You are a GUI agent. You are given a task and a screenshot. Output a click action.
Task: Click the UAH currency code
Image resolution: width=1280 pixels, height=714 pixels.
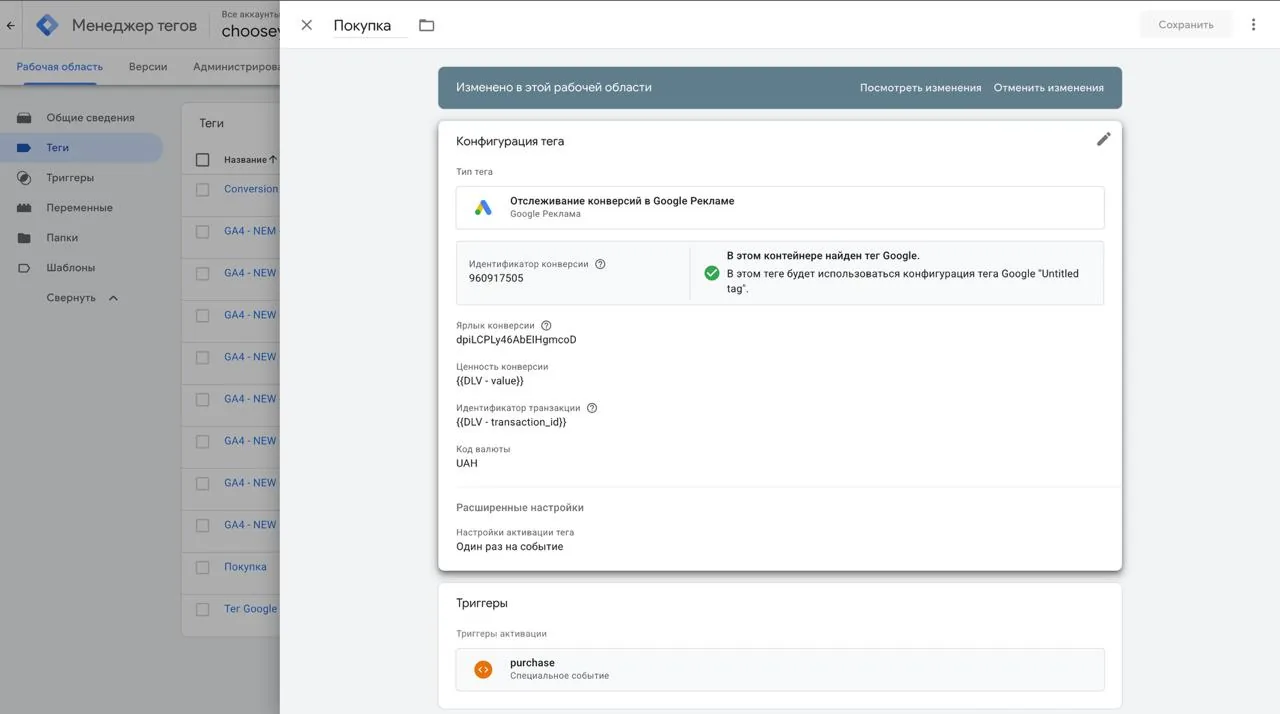[467, 464]
